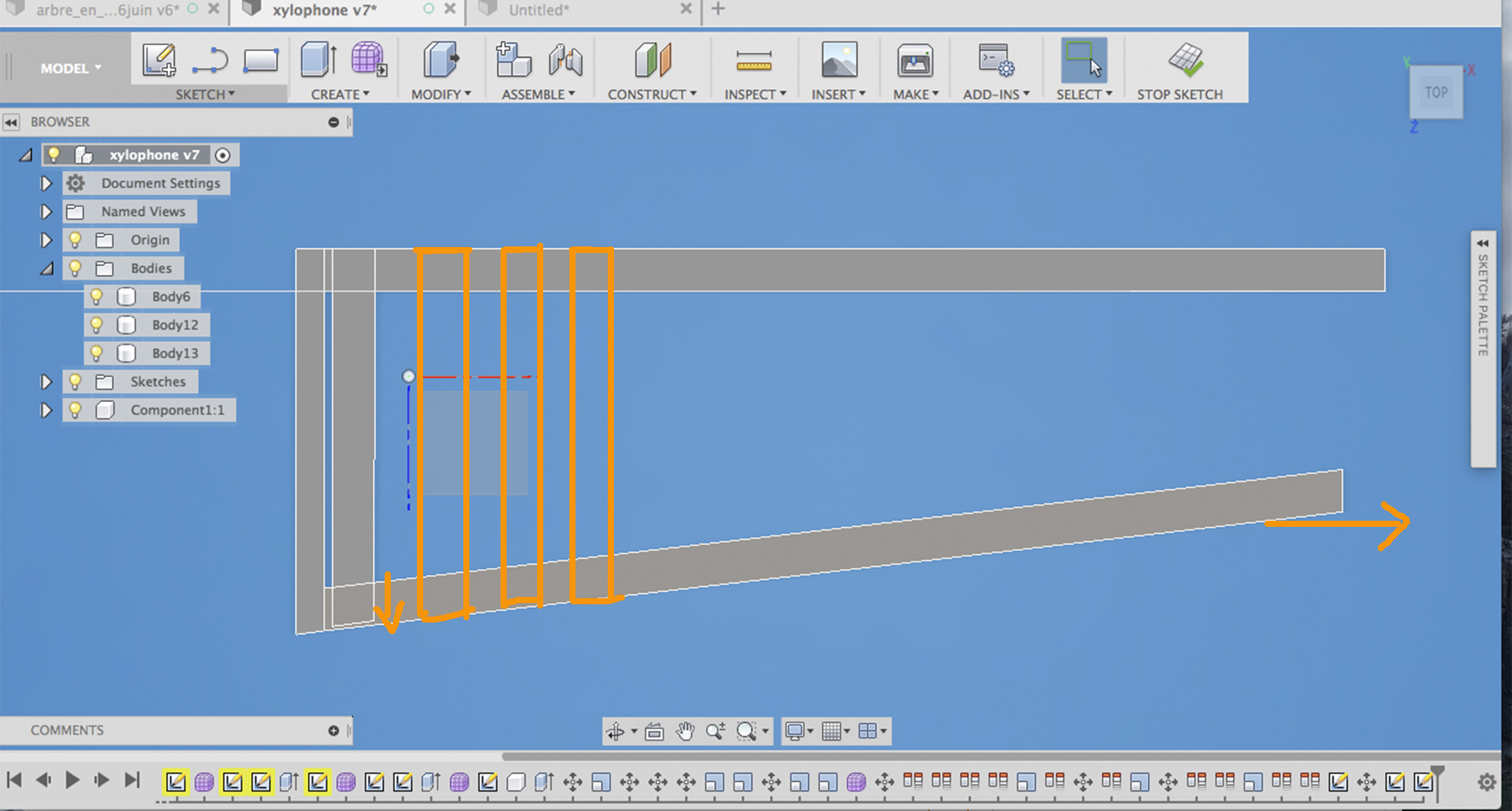
Task: Open timeline settings gear
Action: tap(1487, 781)
